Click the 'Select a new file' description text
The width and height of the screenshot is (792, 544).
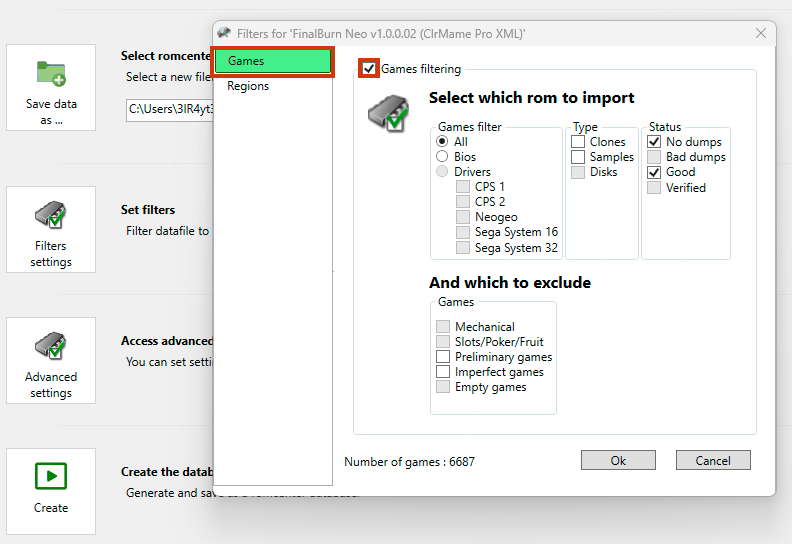coord(169,77)
